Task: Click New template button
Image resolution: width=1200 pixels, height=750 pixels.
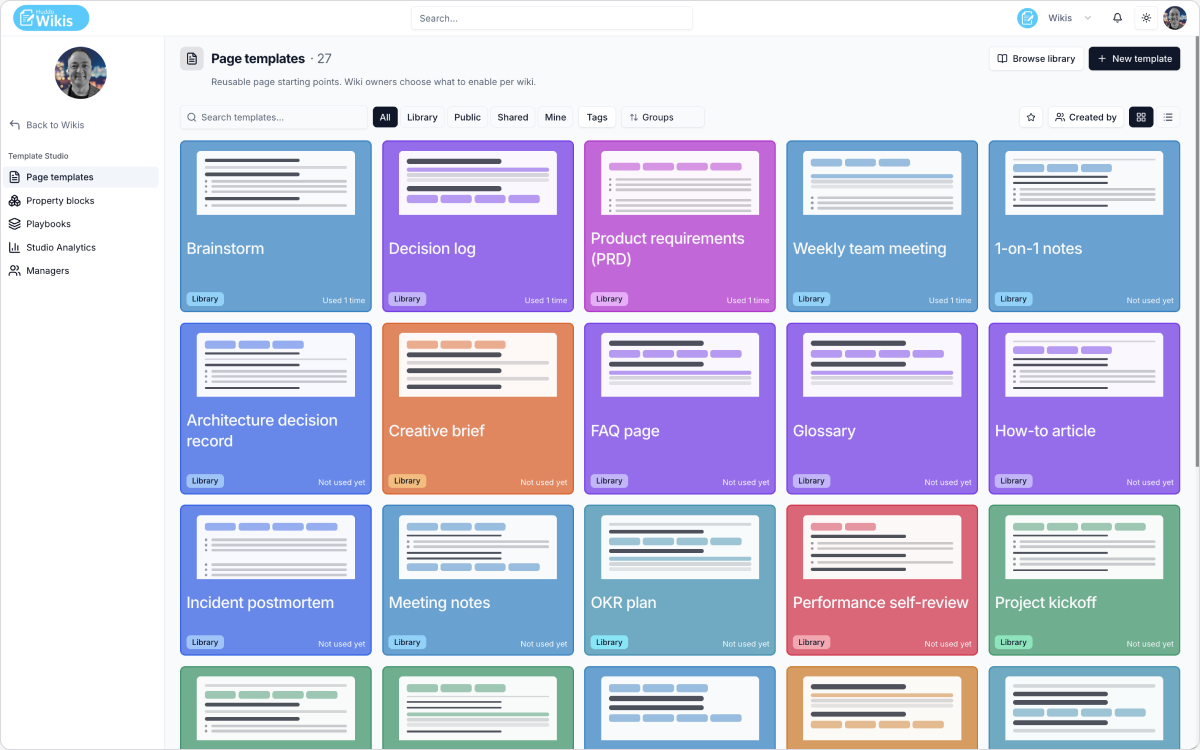Action: (x=1134, y=59)
